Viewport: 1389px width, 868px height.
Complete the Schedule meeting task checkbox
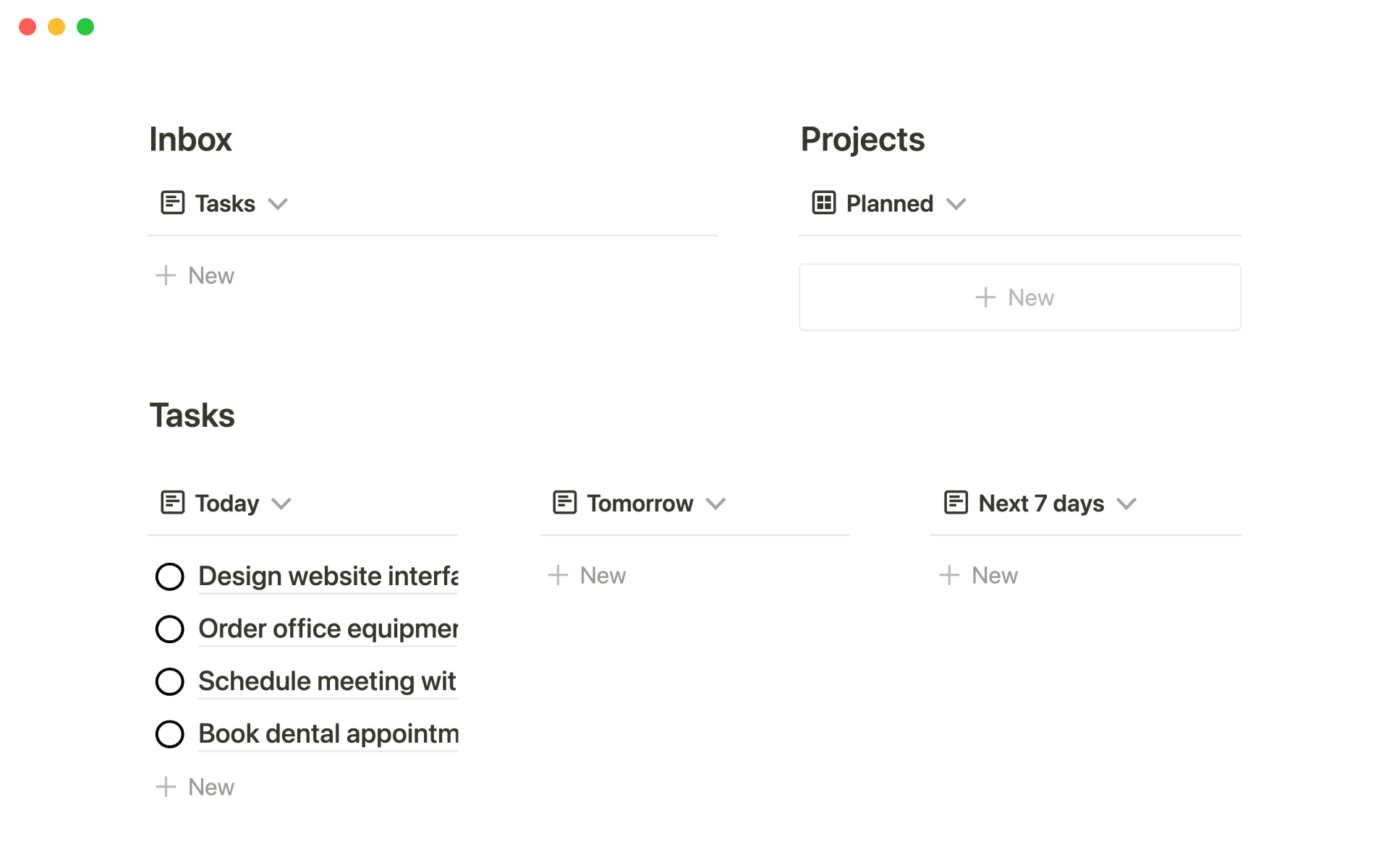pos(170,681)
